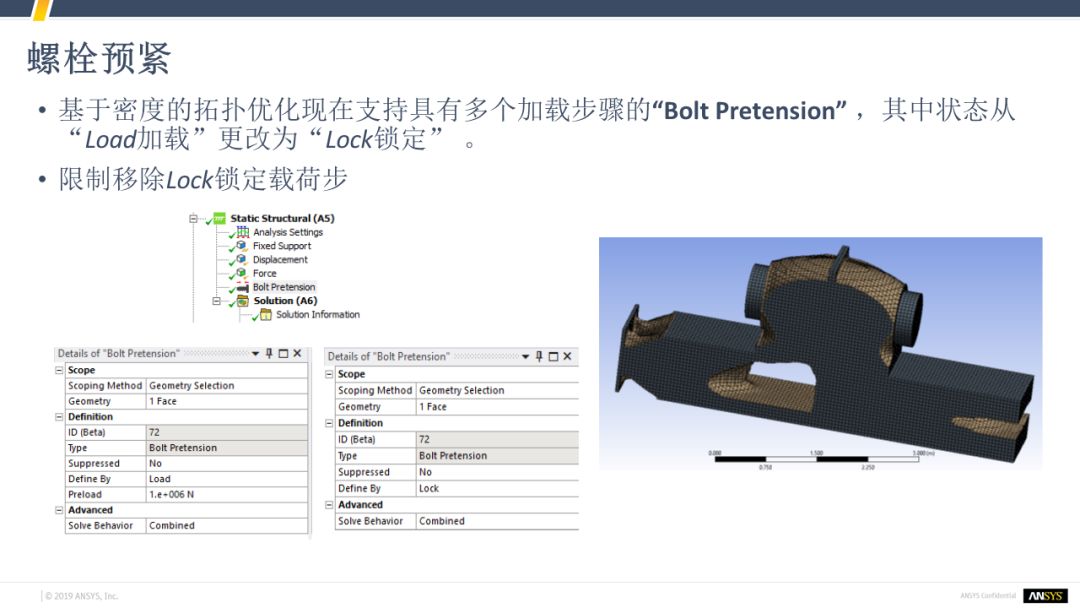Maximize the right Details of Bolt Pretension panel
Viewport: 1080px width, 608px height.
pyautogui.click(x=553, y=357)
